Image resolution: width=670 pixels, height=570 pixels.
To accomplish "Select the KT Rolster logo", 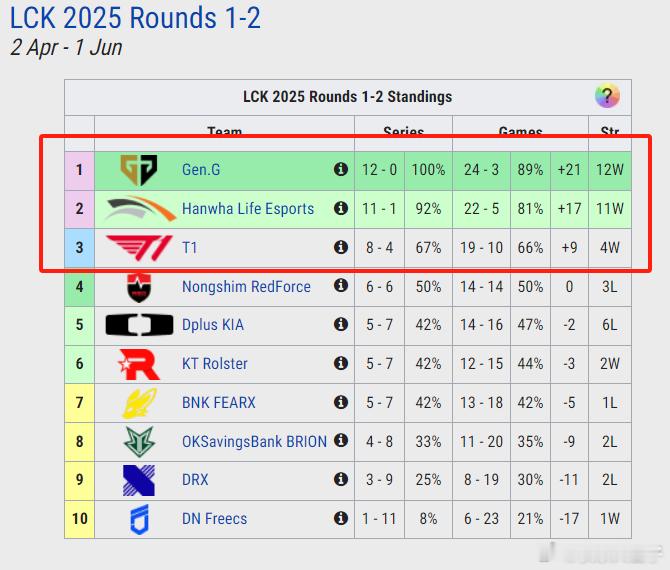I will (x=139, y=364).
